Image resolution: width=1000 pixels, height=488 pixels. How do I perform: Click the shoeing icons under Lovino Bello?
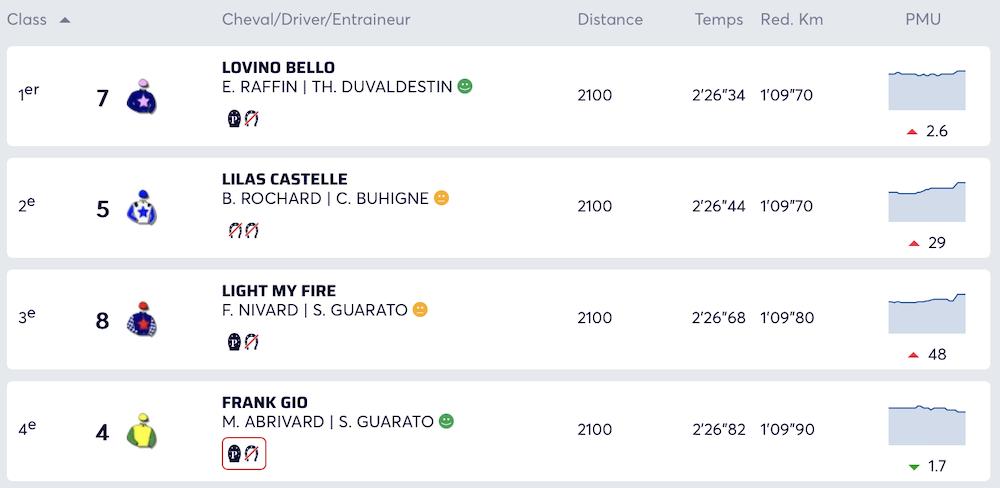pos(244,120)
